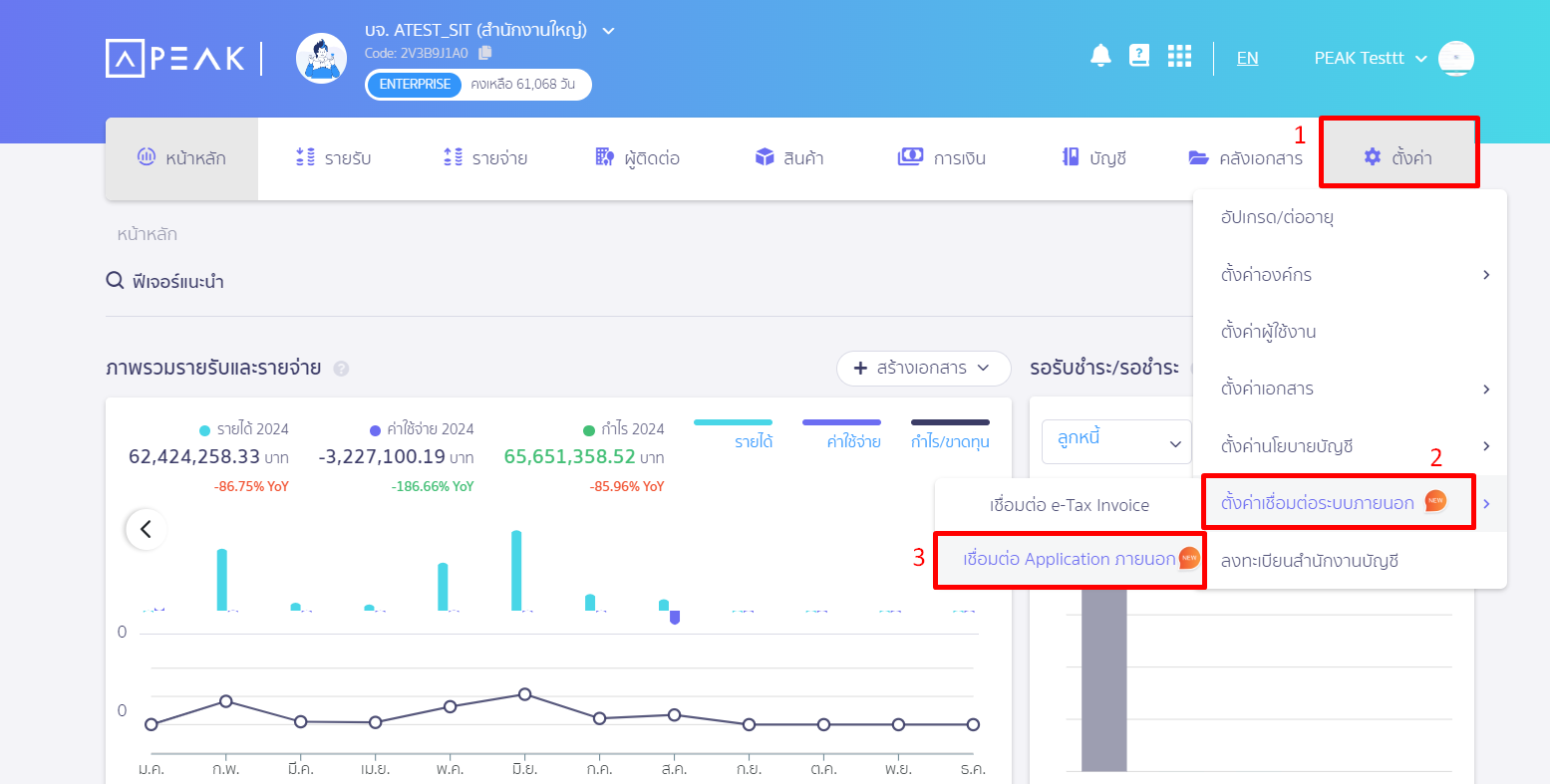Click the company avatar image
1550x784 pixels.
(x=322, y=59)
